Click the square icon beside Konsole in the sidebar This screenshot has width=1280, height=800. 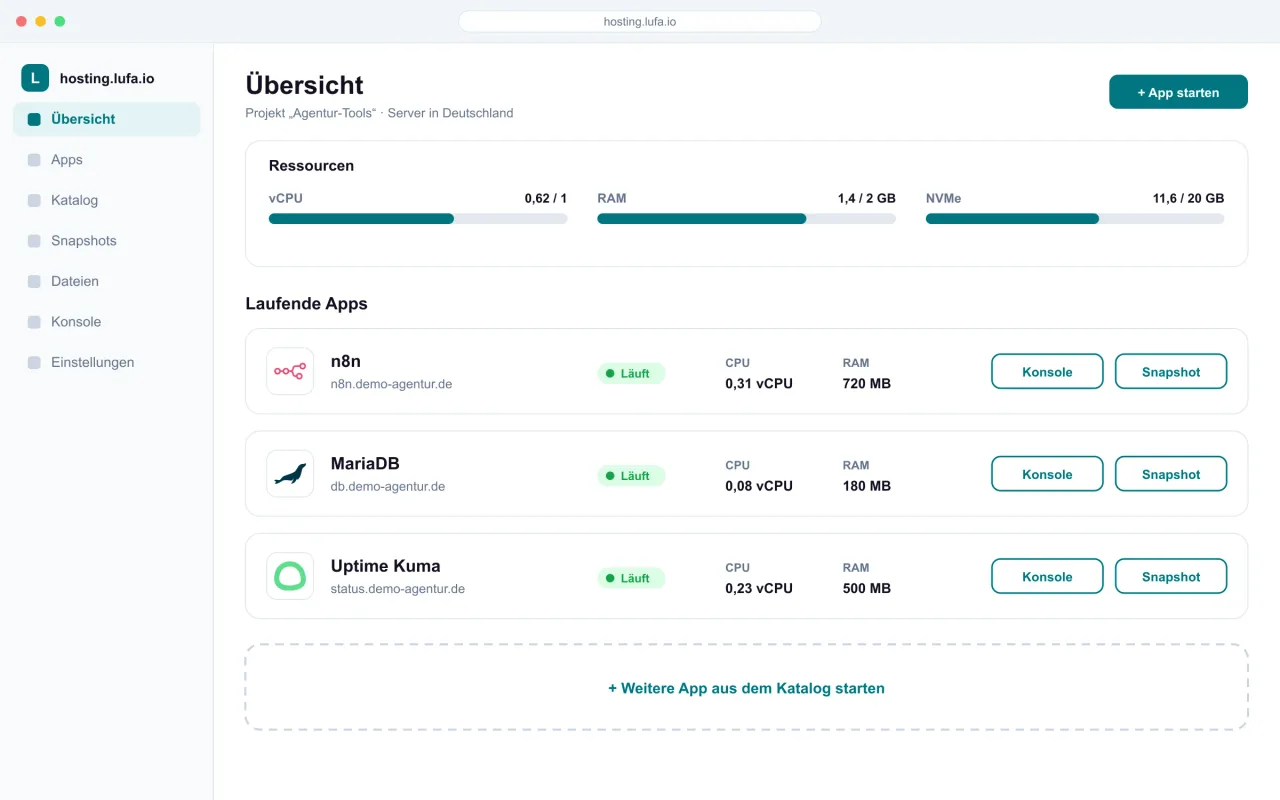[34, 322]
